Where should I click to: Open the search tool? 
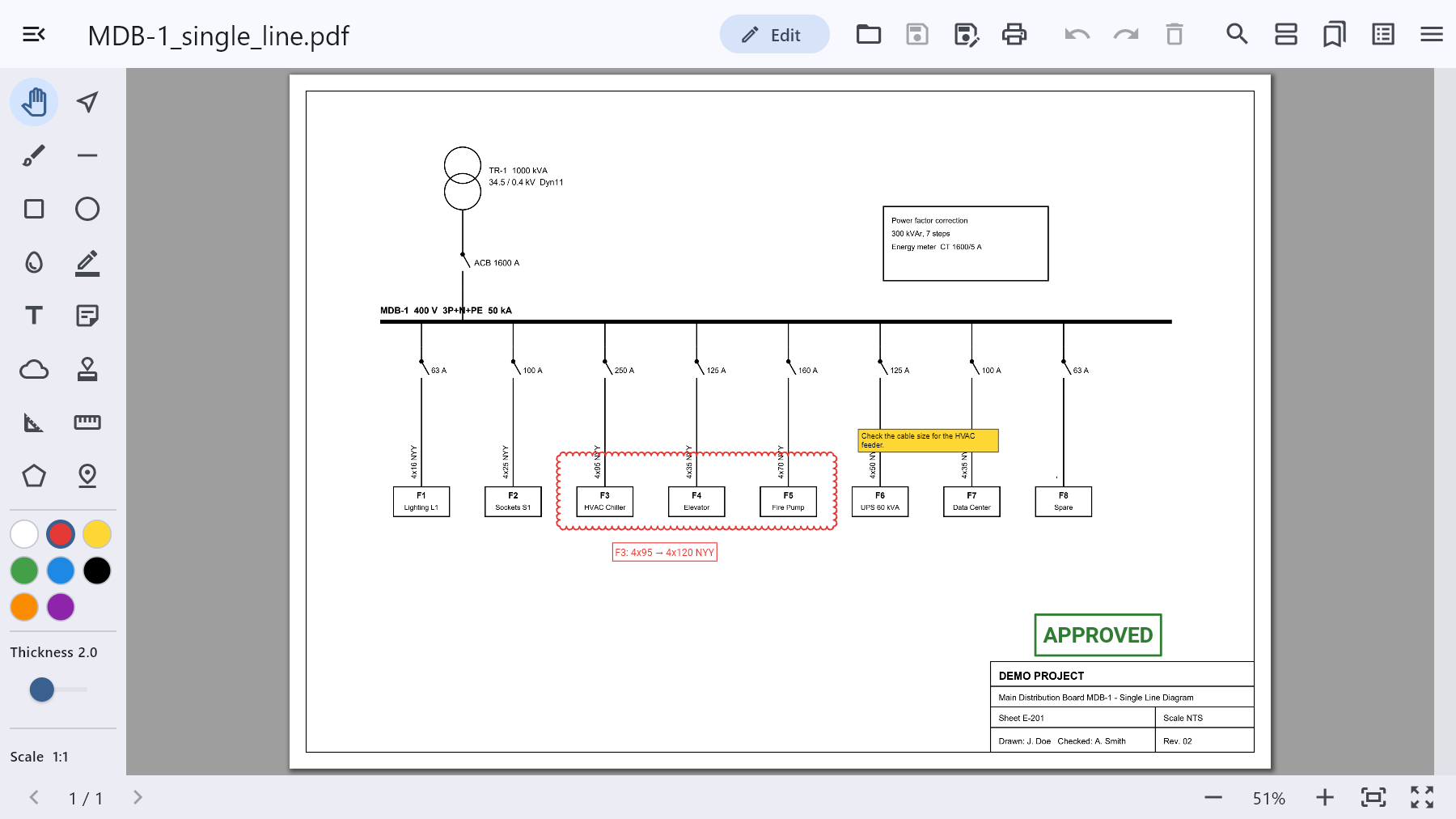[x=1237, y=34]
